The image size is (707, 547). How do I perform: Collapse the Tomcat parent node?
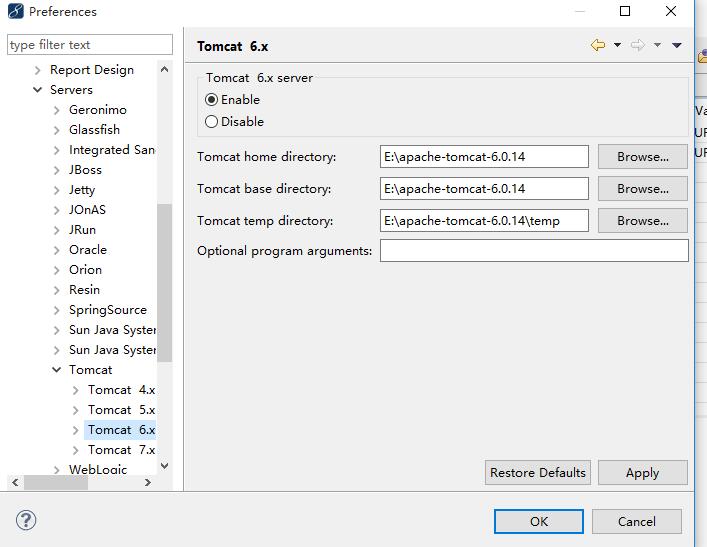(56, 370)
